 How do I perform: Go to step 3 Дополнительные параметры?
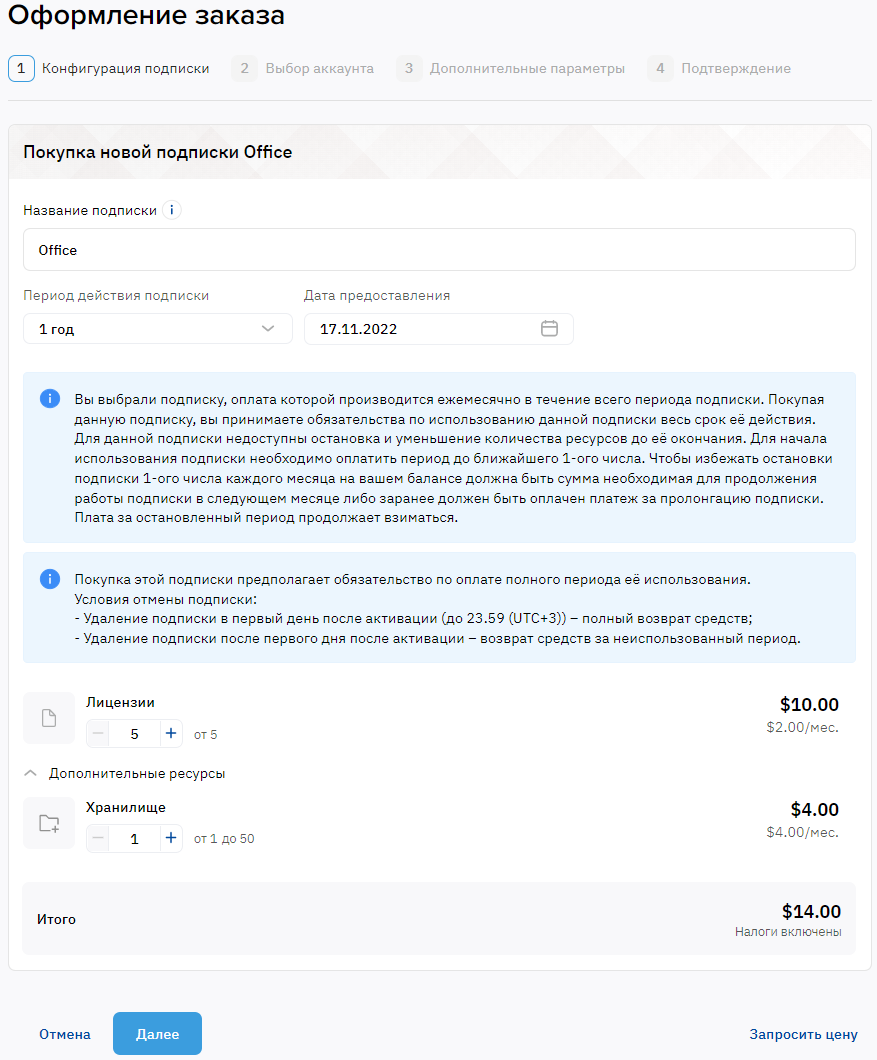click(x=511, y=68)
